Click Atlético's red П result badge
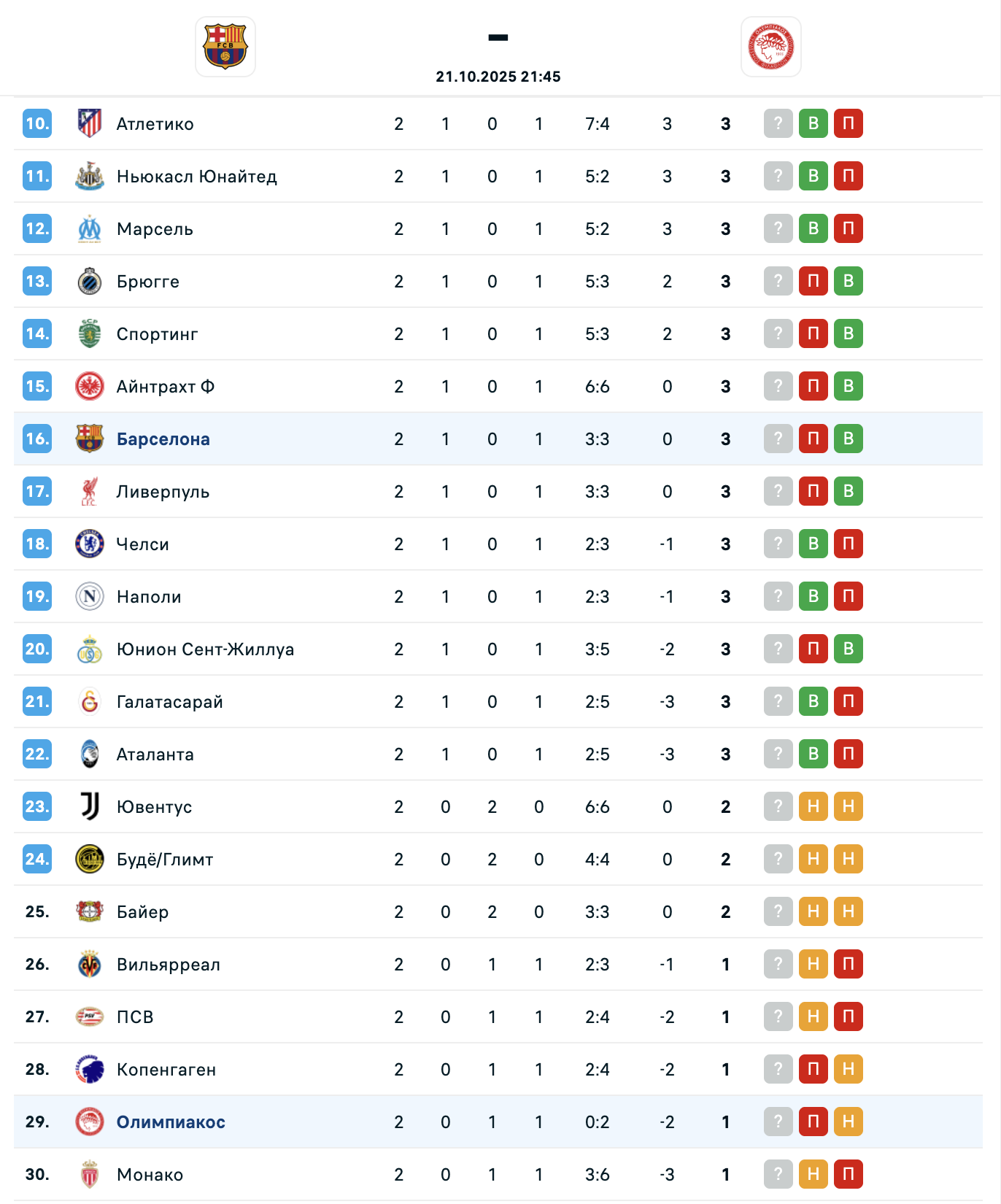 click(x=849, y=123)
